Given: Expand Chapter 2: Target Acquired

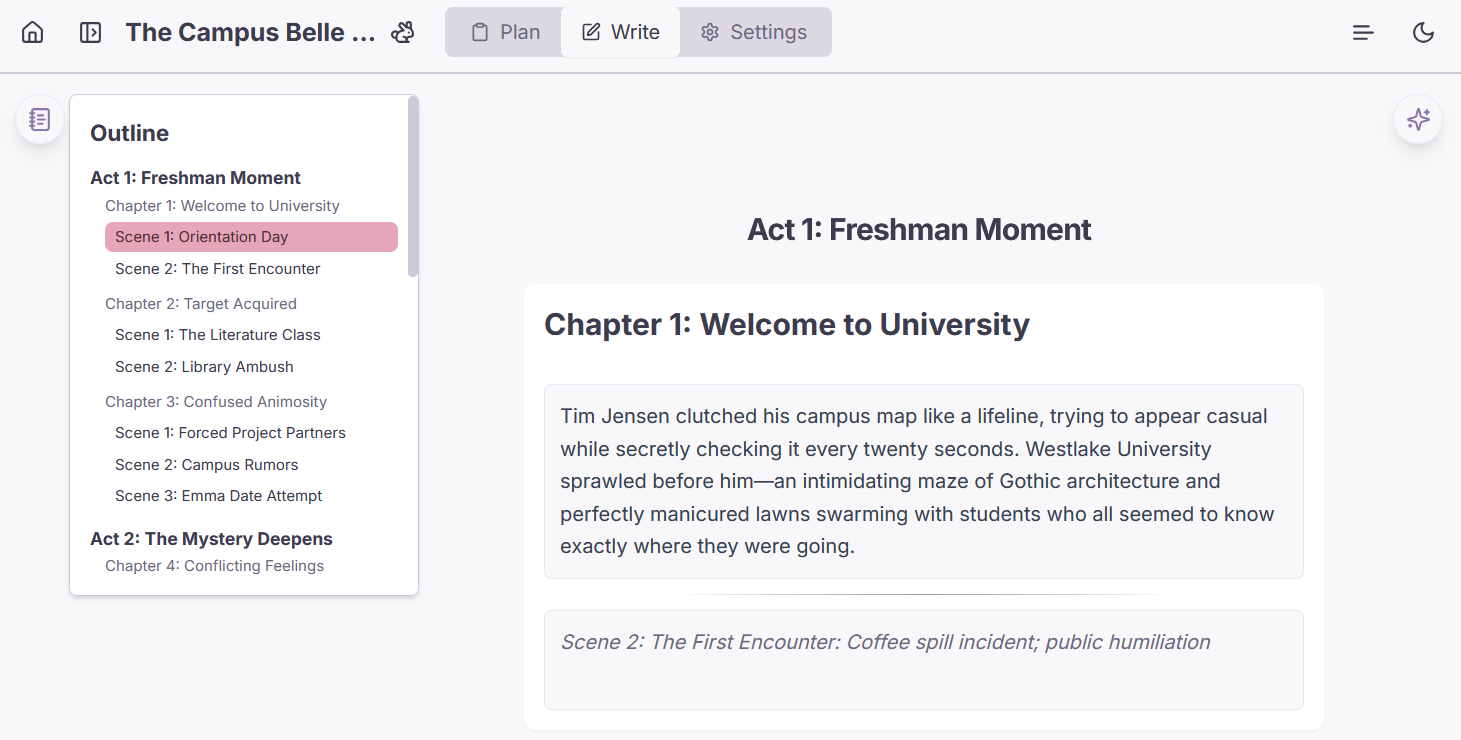Looking at the screenshot, I should coord(201,303).
